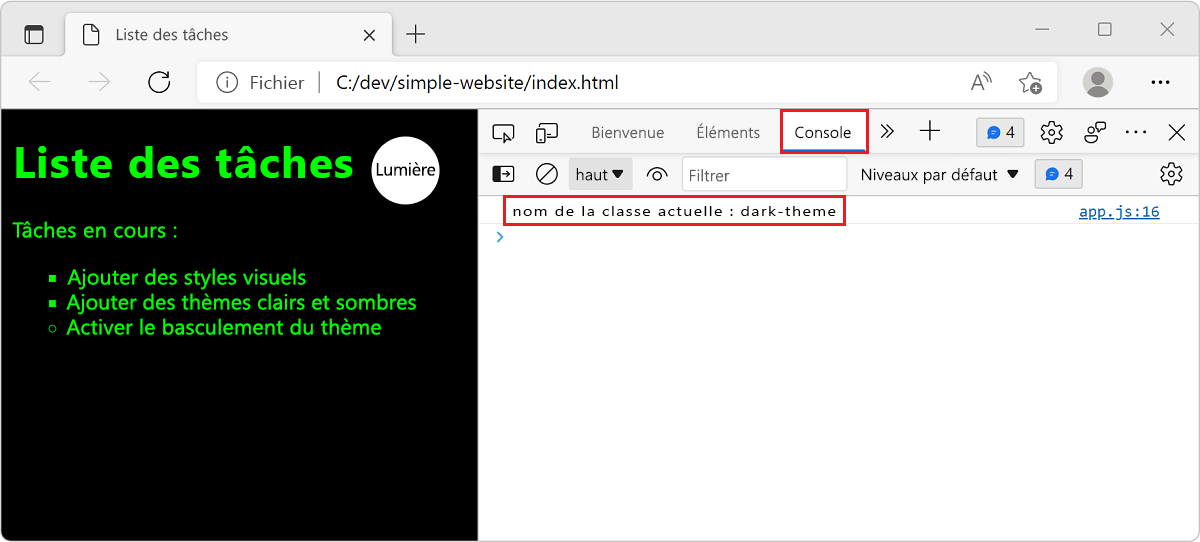Click task Ajouter des styles visuels
This screenshot has width=1200, height=542.
pos(186,277)
